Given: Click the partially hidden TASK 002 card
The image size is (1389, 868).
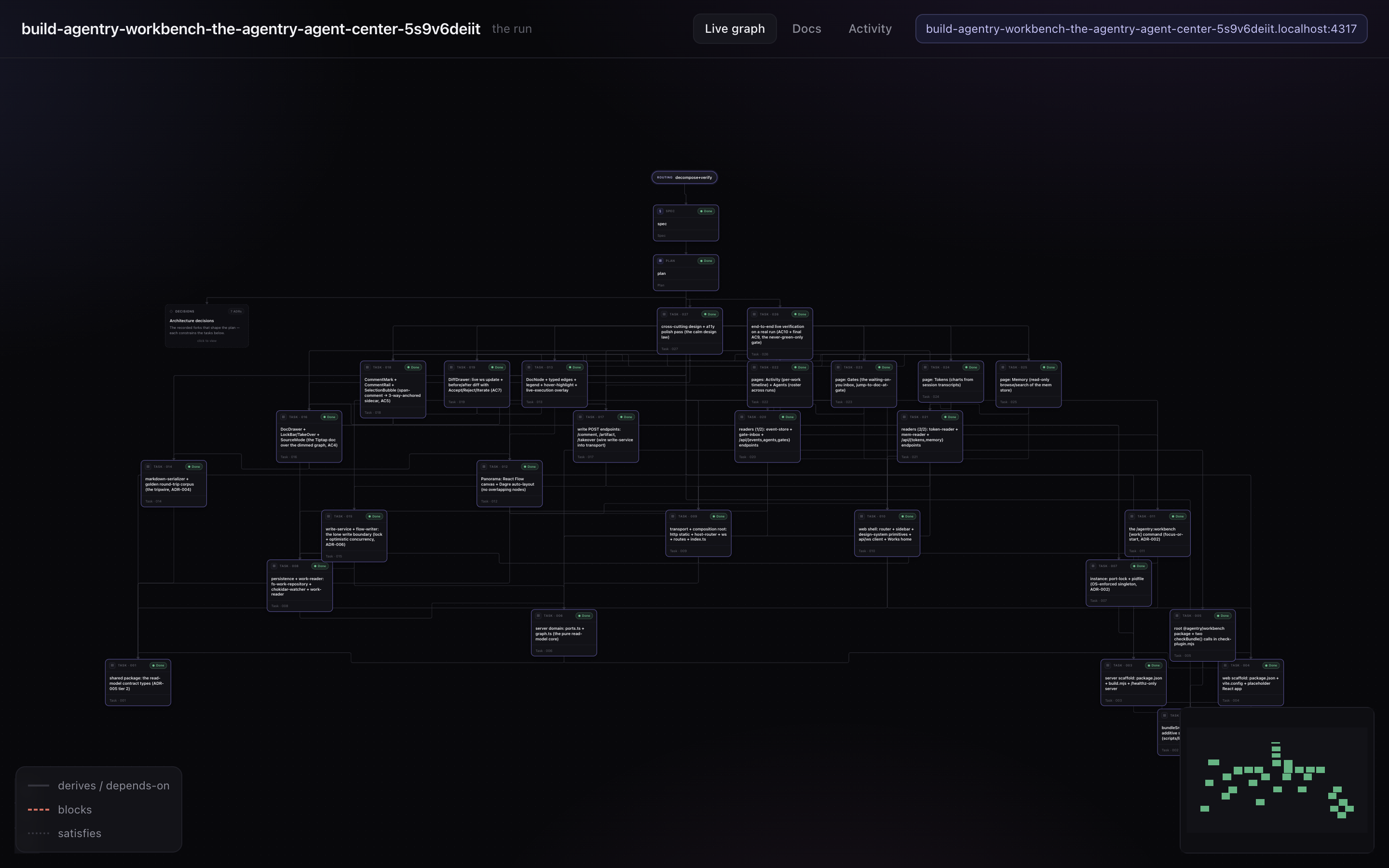Looking at the screenshot, I should point(1169,732).
